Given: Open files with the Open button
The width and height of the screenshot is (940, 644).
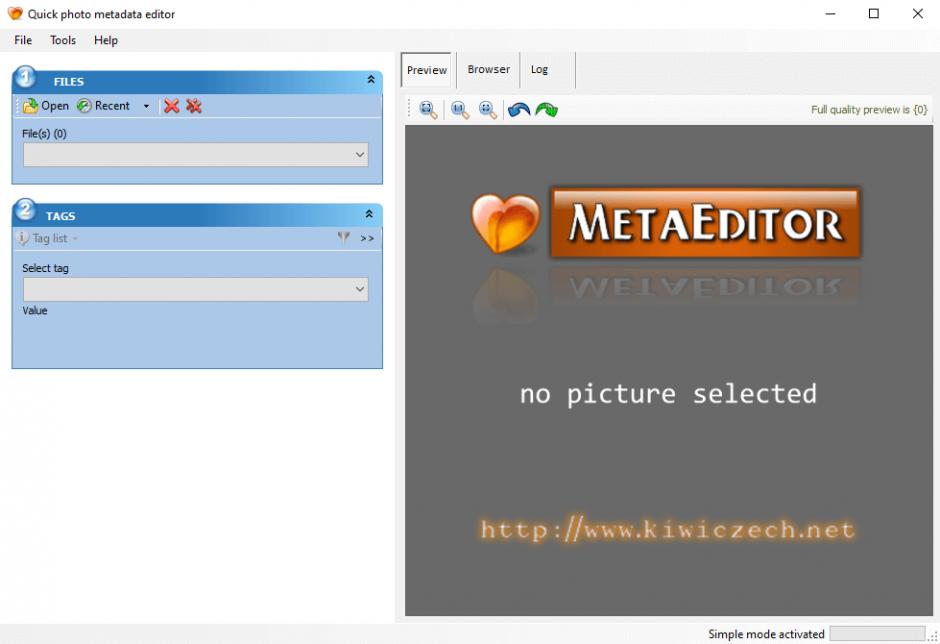Looking at the screenshot, I should click(46, 106).
